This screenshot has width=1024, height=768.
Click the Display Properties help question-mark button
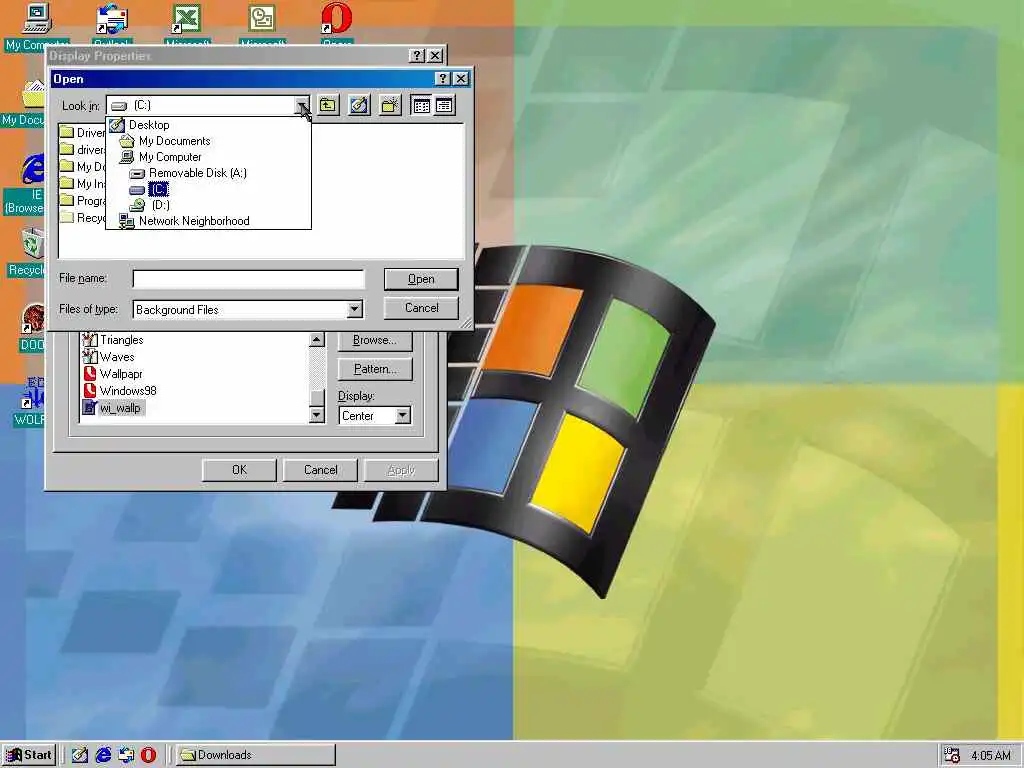click(x=417, y=56)
